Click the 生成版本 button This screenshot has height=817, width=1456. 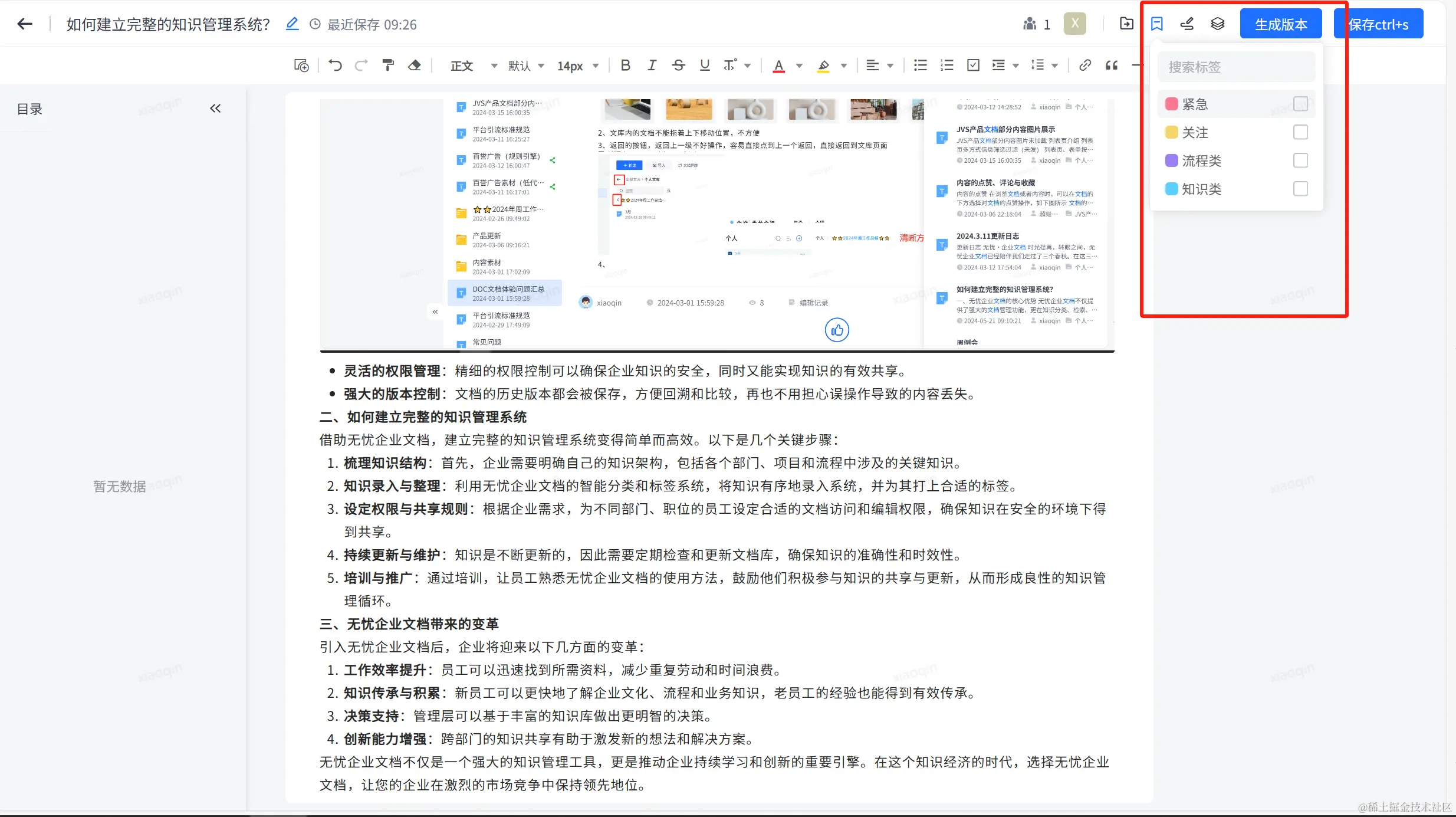[x=1280, y=24]
